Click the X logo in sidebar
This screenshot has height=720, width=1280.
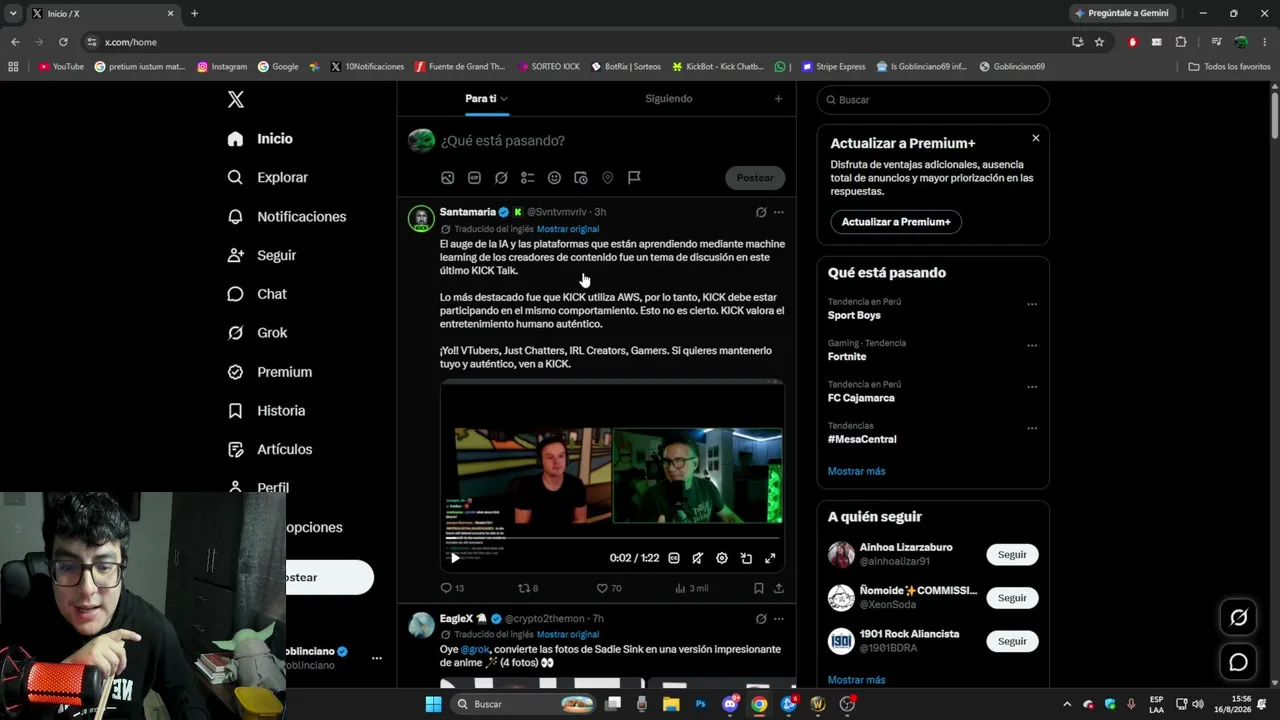pos(235,99)
